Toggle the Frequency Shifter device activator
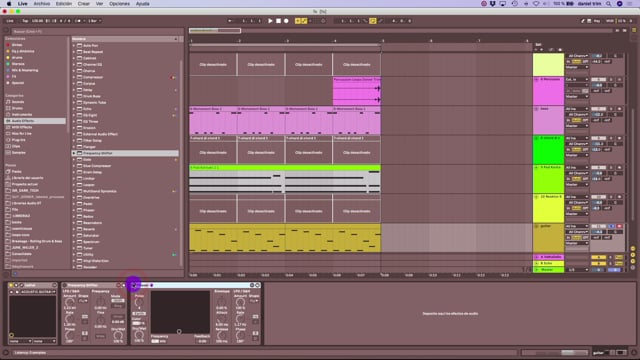Screen dimensions: 640x360 [64, 285]
